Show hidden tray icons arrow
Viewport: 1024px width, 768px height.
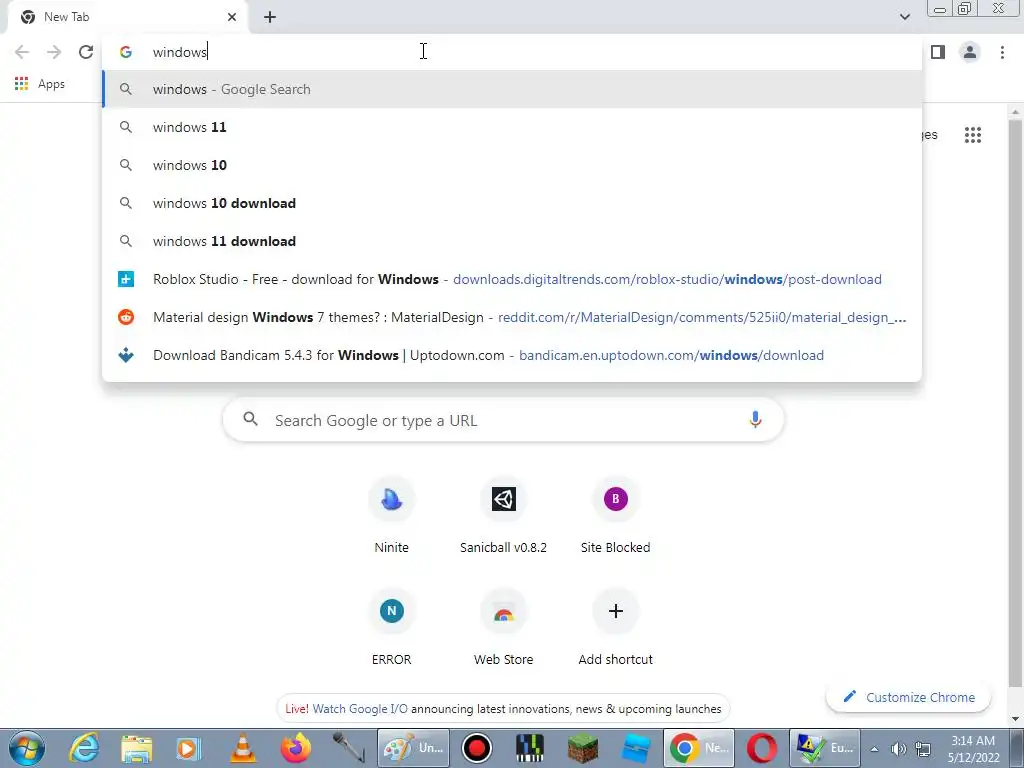[874, 748]
